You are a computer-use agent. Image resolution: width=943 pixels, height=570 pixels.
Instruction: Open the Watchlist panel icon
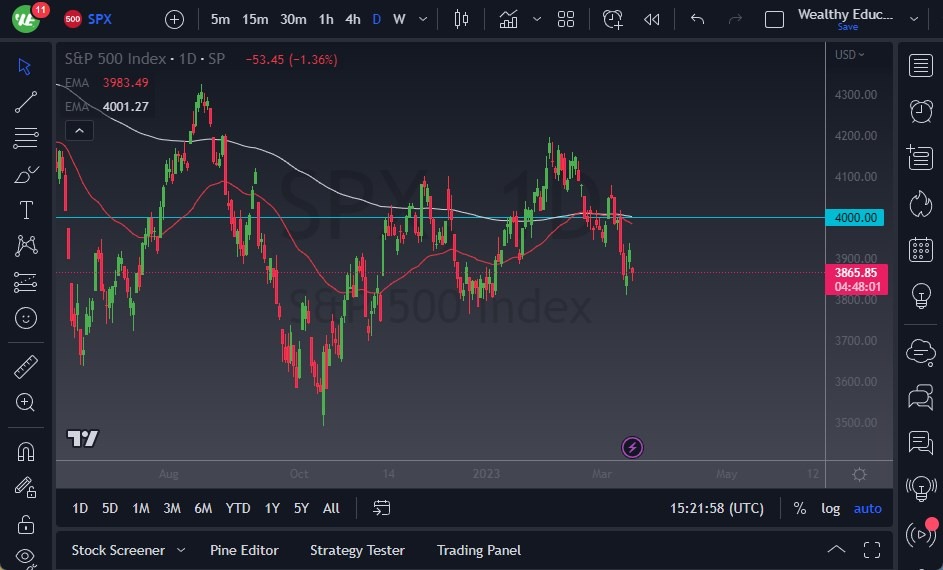tap(920, 66)
